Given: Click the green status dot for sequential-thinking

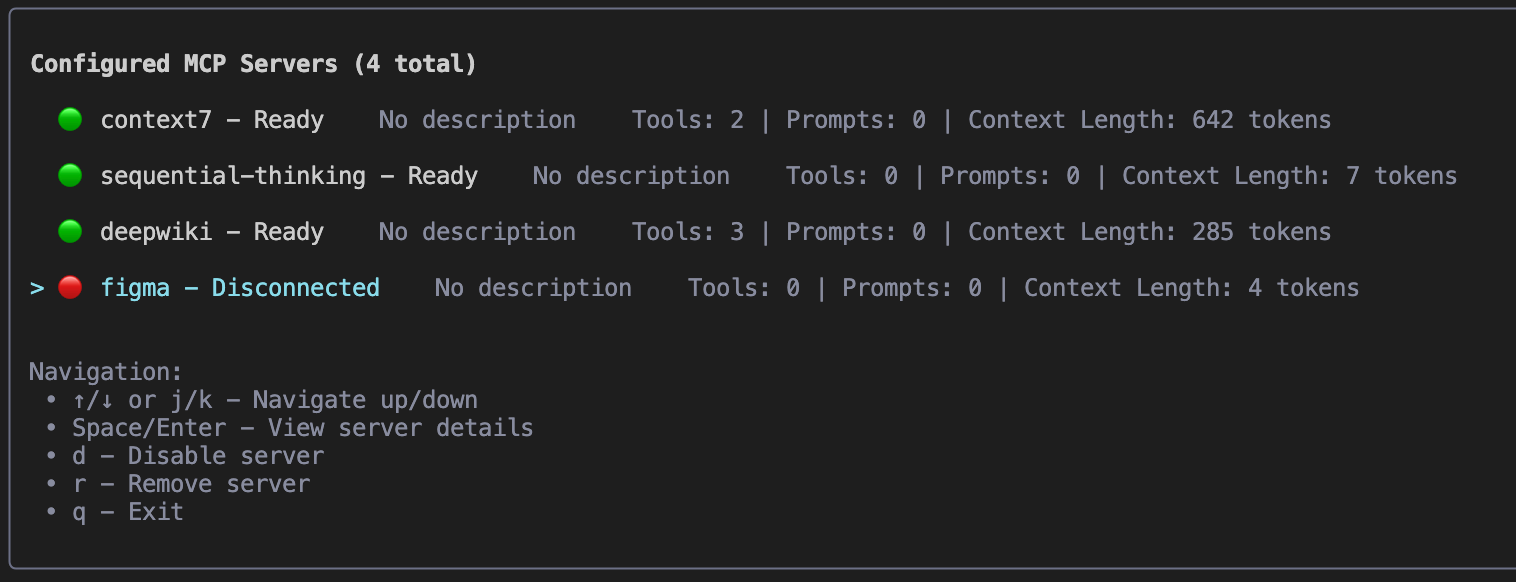Looking at the screenshot, I should coord(70,176).
